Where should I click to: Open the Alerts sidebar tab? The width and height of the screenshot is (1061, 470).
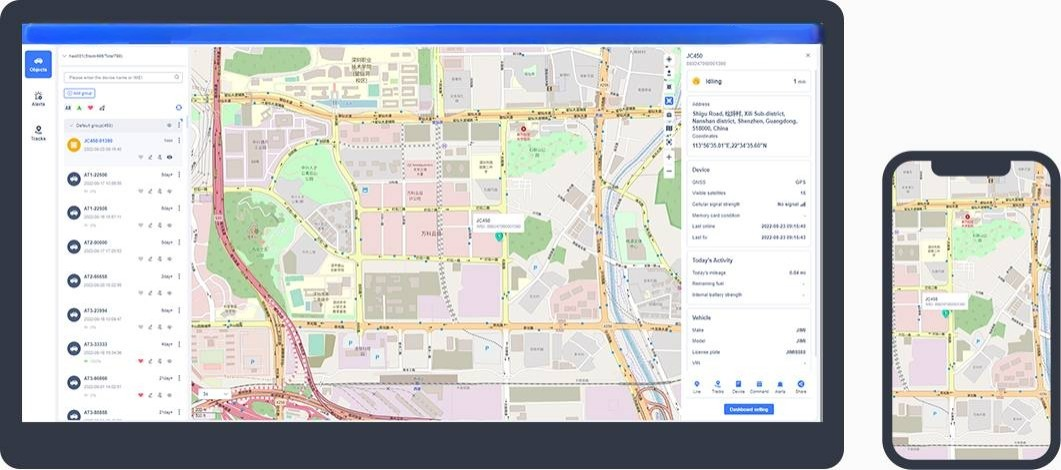tap(38, 98)
